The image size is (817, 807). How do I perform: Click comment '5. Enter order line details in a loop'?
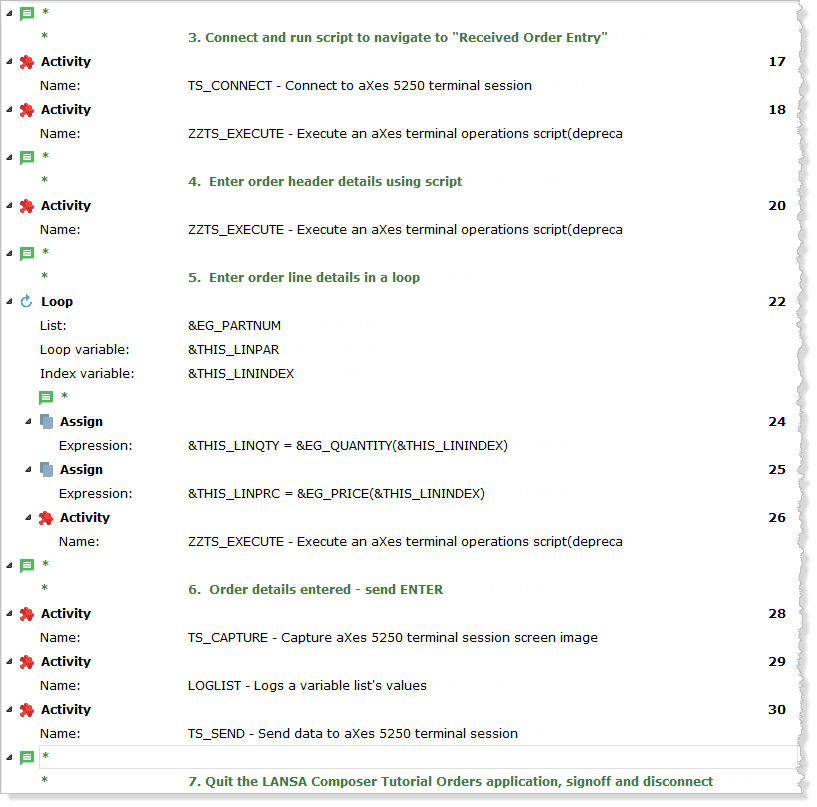[304, 277]
